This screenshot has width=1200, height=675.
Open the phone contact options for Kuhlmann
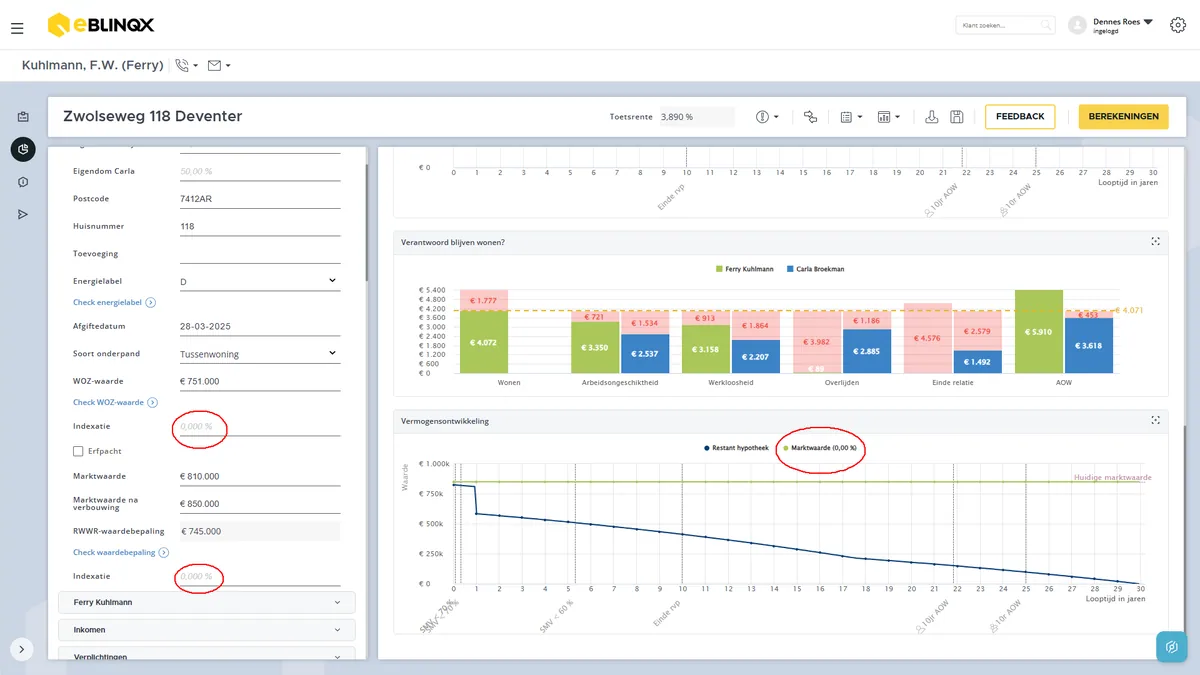(x=186, y=66)
